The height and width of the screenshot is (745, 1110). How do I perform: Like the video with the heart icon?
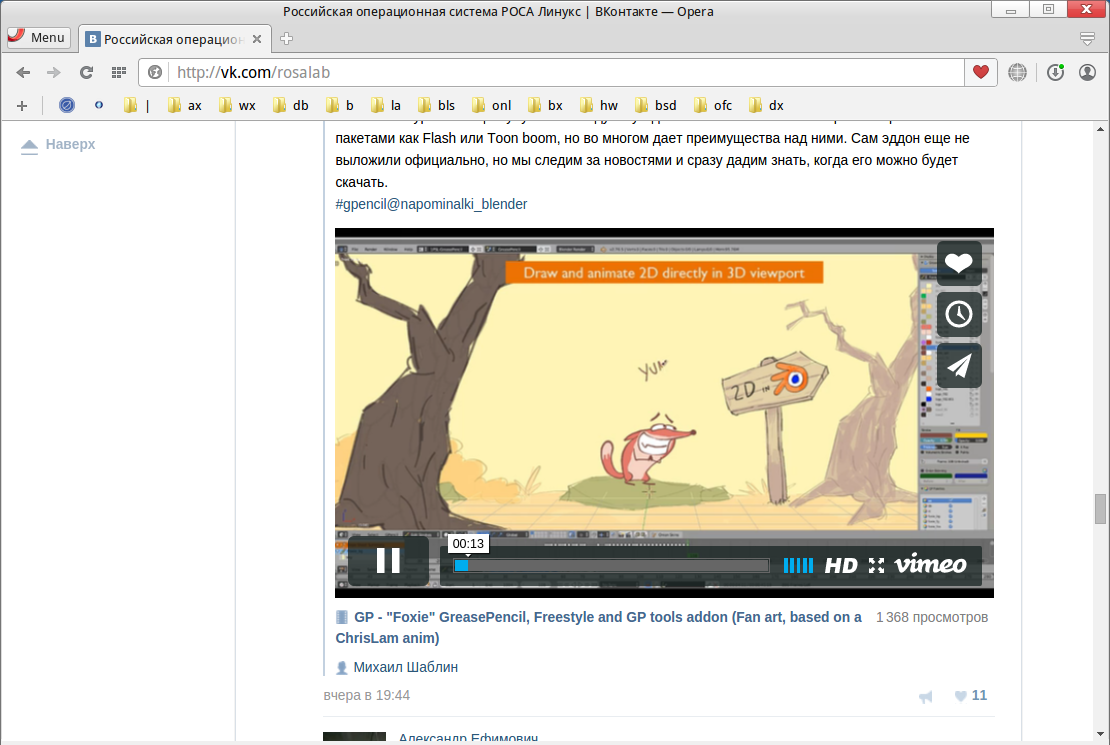[959, 263]
